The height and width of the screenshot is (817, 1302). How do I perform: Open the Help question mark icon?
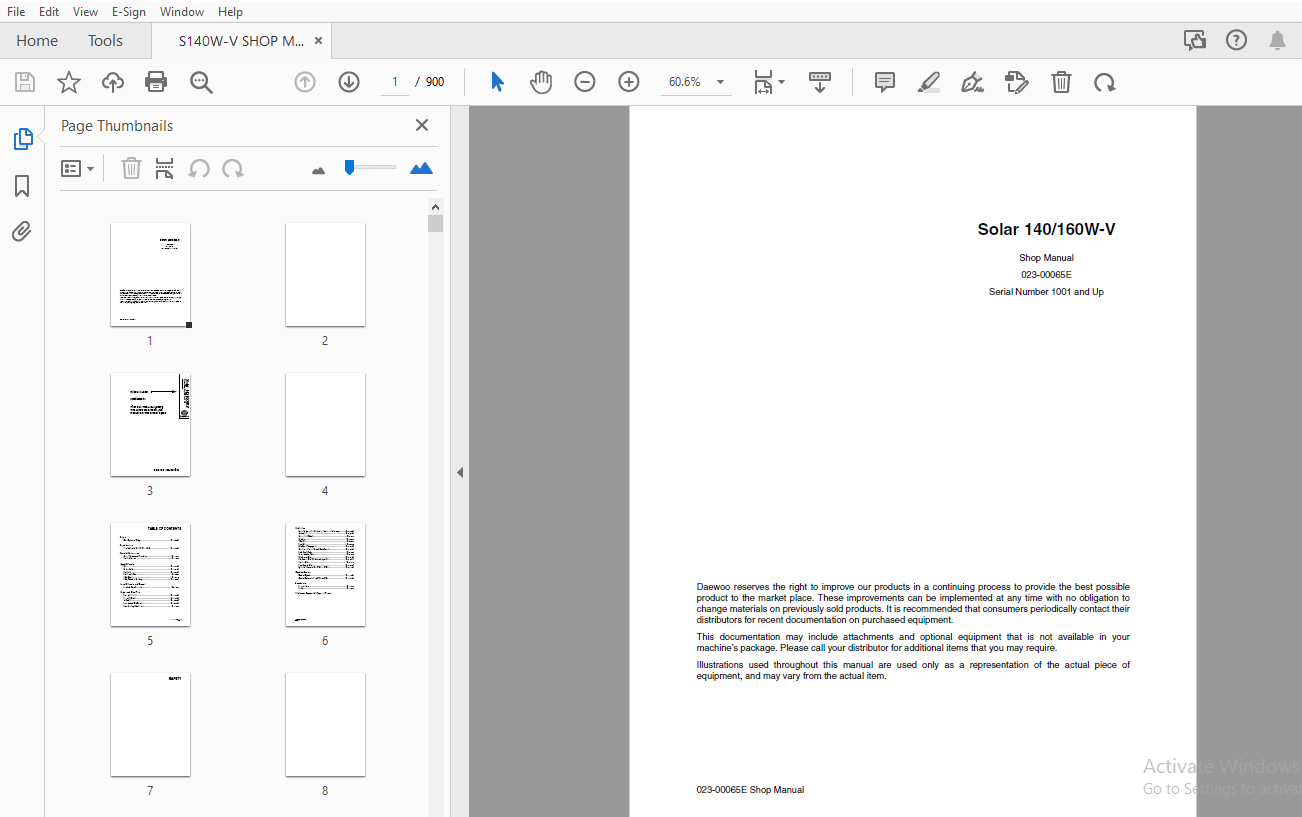pyautogui.click(x=1237, y=40)
